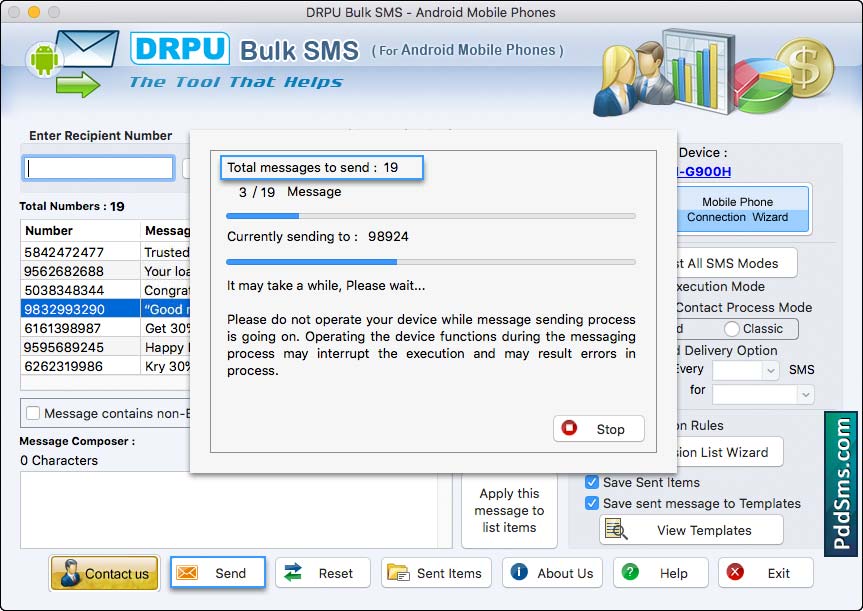Click the Android envelope logo icon

pyautogui.click(x=73, y=64)
